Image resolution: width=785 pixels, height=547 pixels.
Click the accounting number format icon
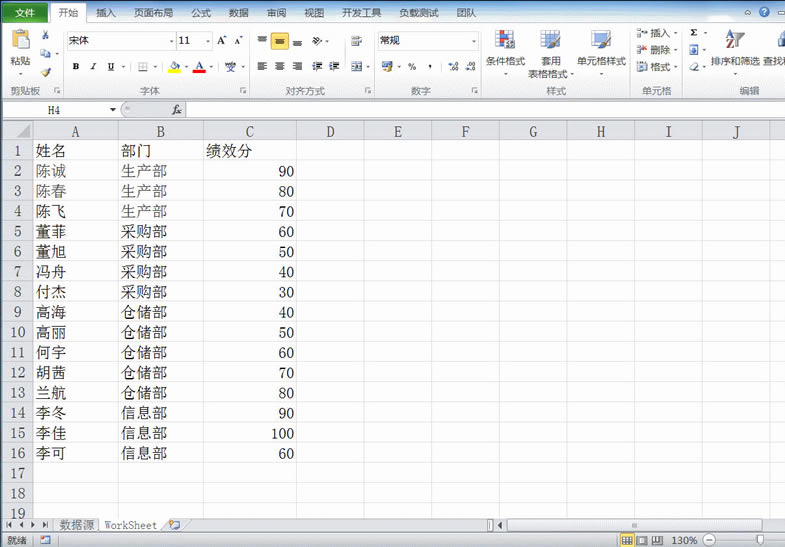[387, 66]
